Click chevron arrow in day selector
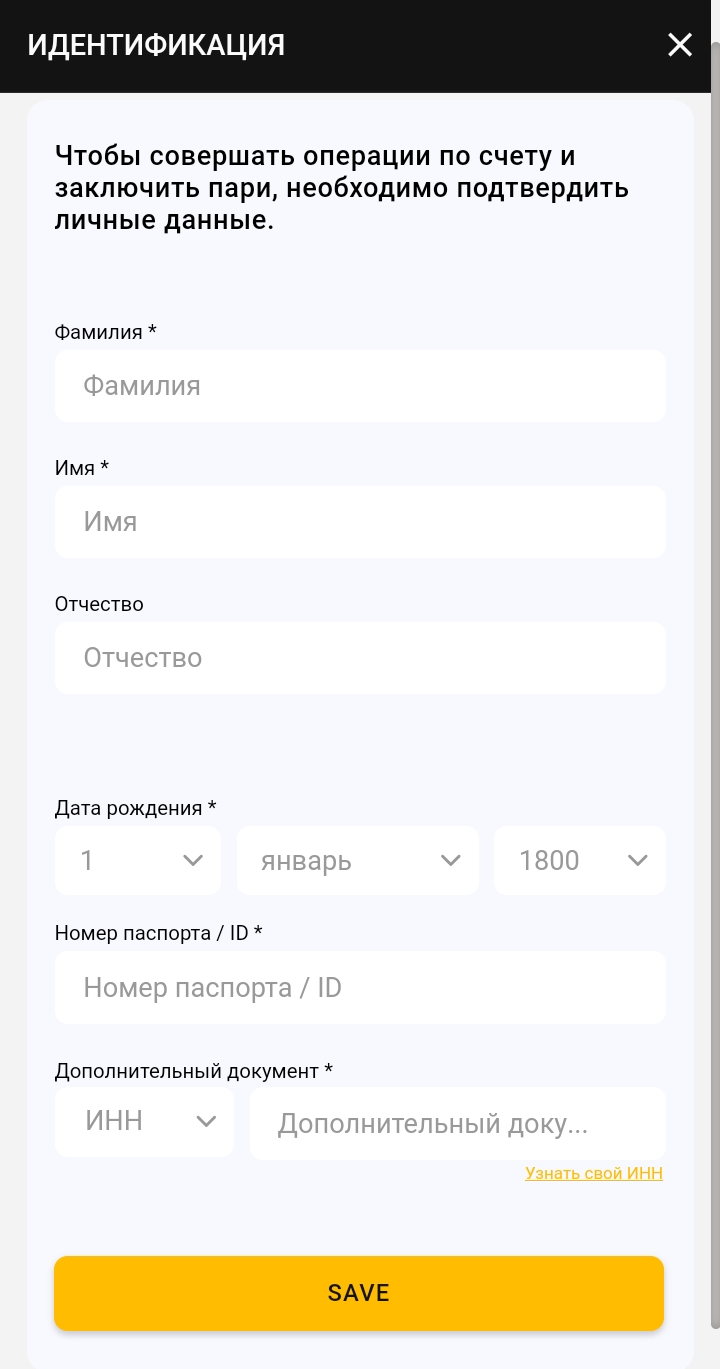The width and height of the screenshot is (720, 1369). 194,860
